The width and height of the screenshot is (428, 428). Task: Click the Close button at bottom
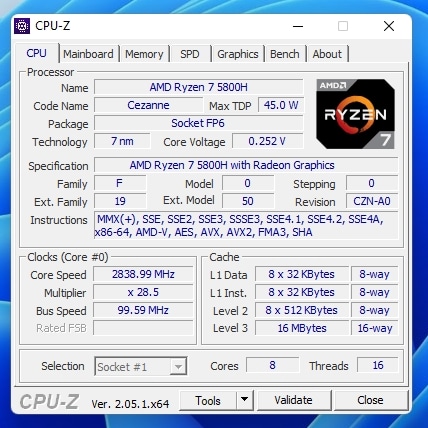click(x=370, y=400)
